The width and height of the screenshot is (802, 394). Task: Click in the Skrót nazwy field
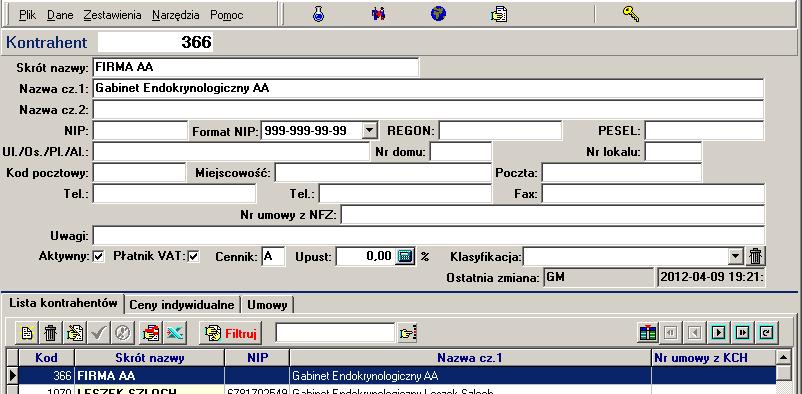pyautogui.click(x=256, y=68)
